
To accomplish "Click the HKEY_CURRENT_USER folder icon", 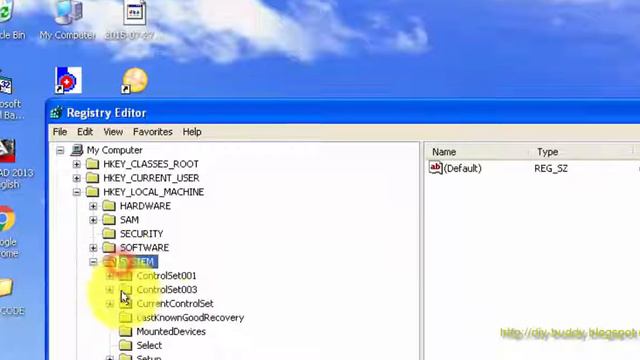I will coord(93,178).
